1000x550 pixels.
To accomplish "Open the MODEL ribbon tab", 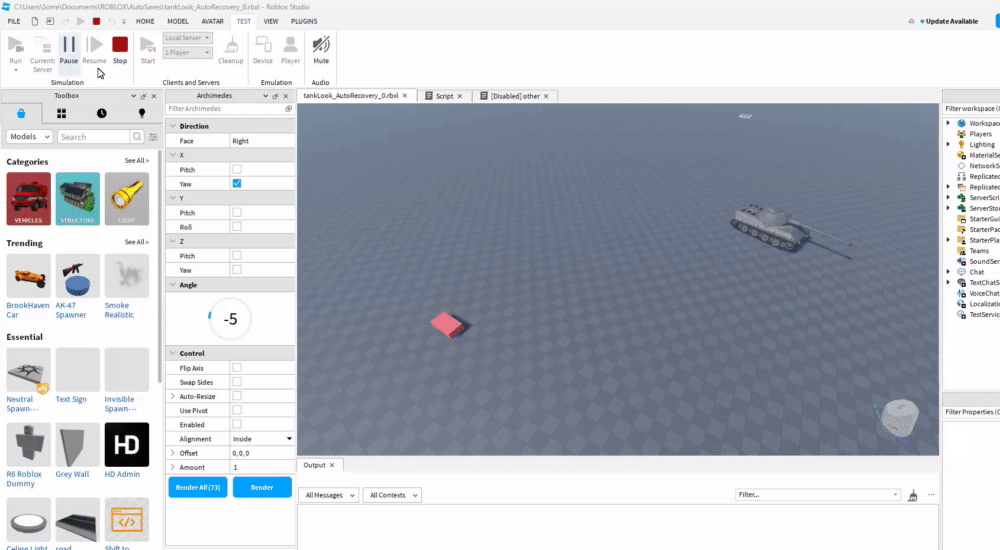I will (178, 21).
